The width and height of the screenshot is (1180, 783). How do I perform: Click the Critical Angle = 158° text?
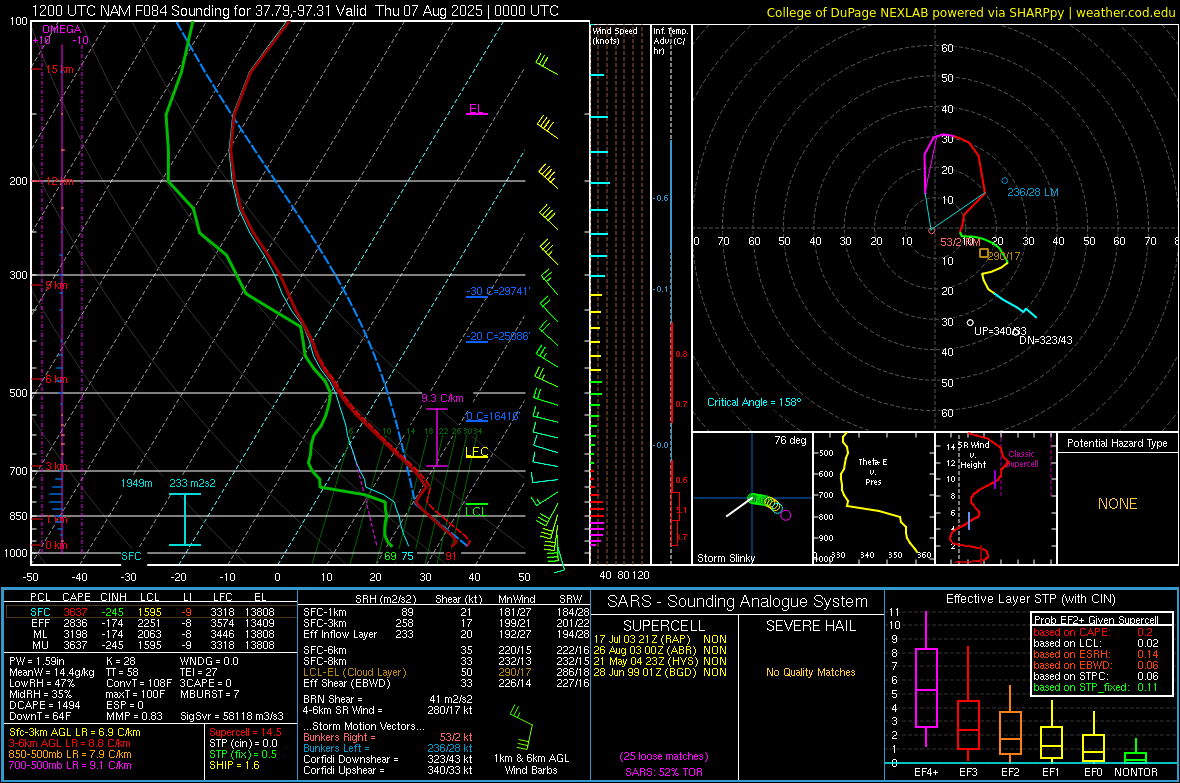[754, 402]
